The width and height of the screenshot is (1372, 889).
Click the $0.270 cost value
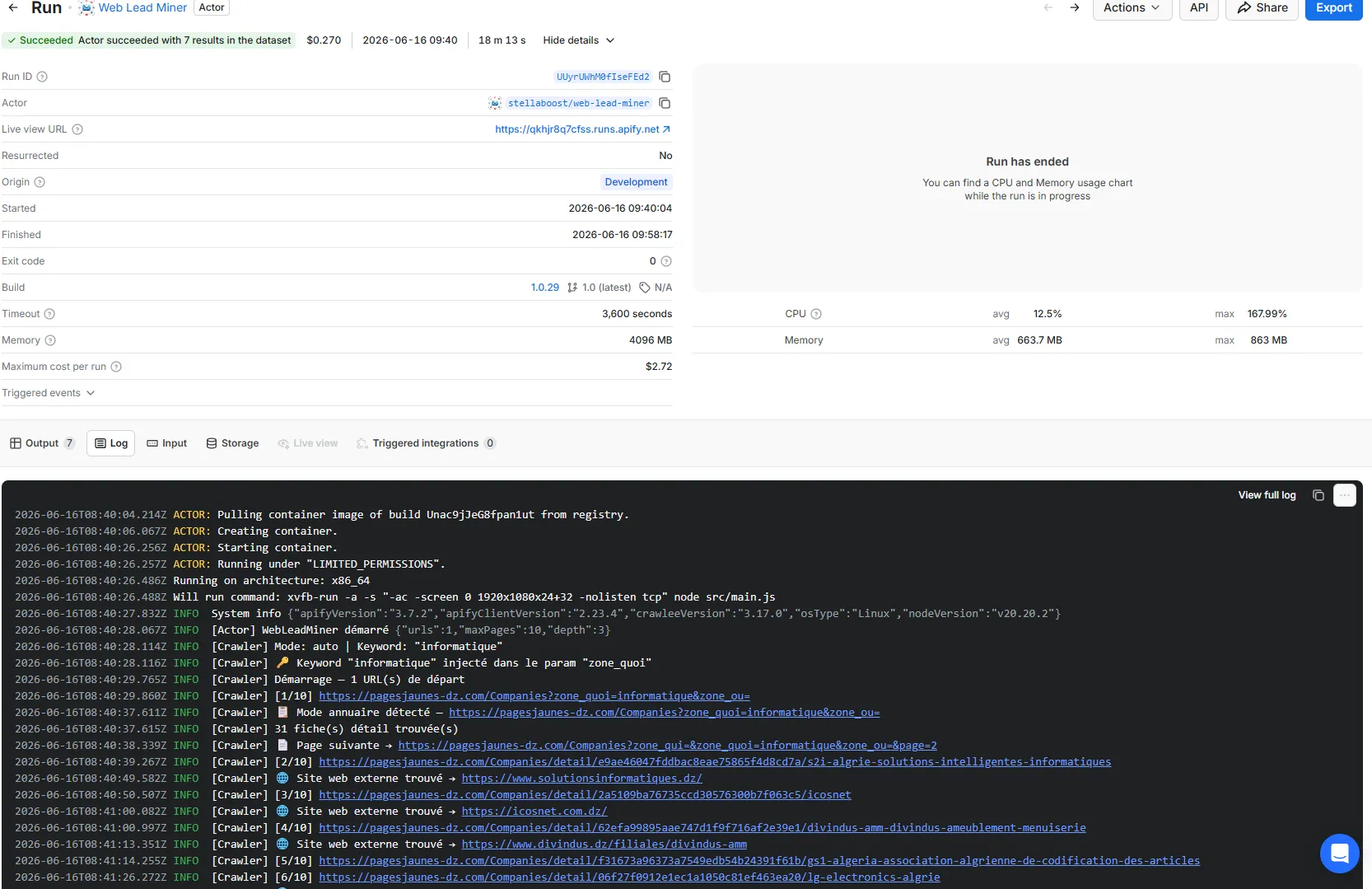(x=324, y=40)
